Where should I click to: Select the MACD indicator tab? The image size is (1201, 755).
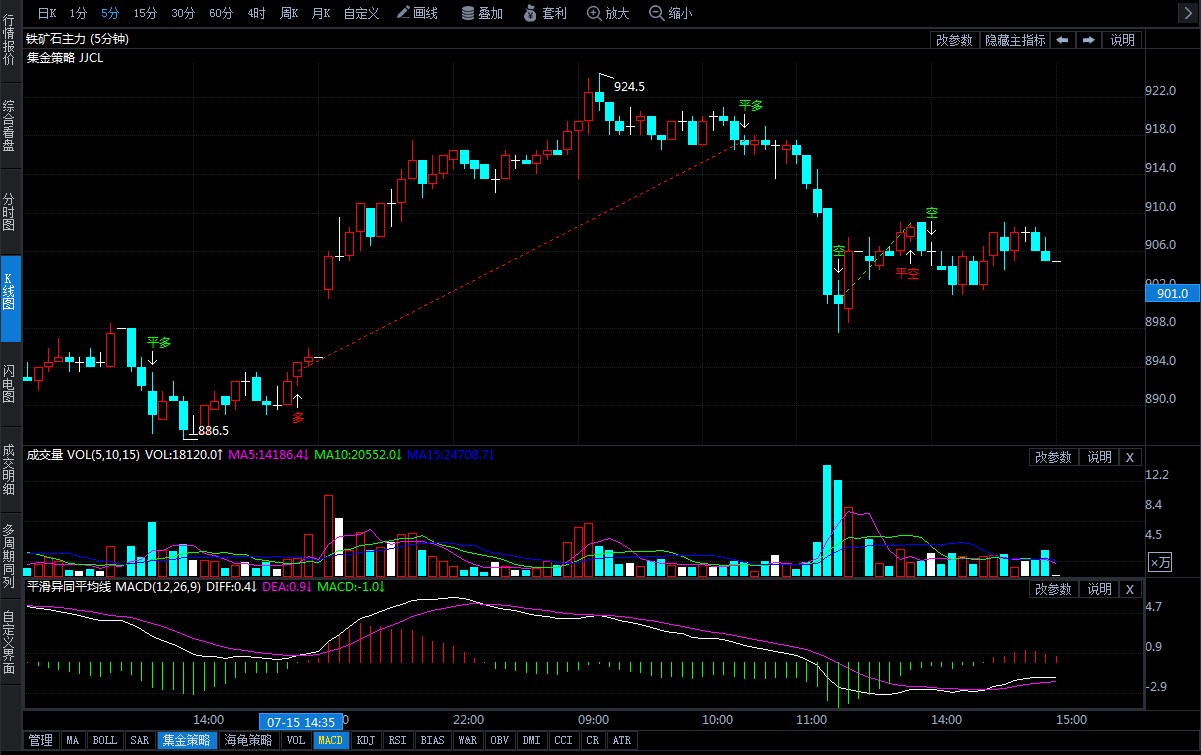331,741
